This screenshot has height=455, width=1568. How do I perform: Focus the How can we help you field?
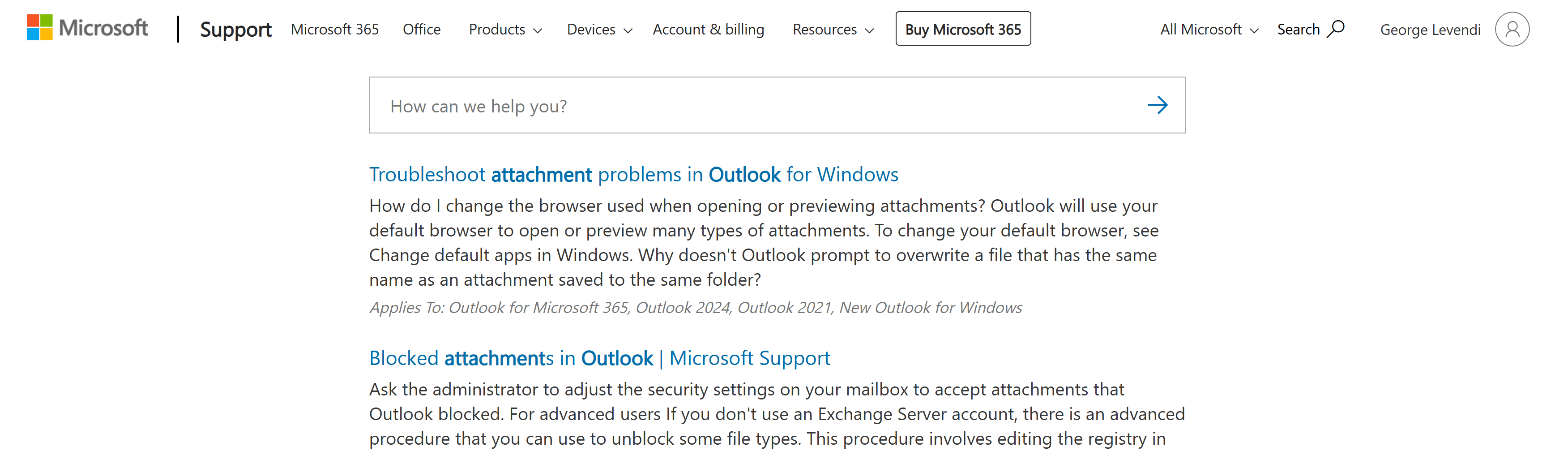coord(777,105)
